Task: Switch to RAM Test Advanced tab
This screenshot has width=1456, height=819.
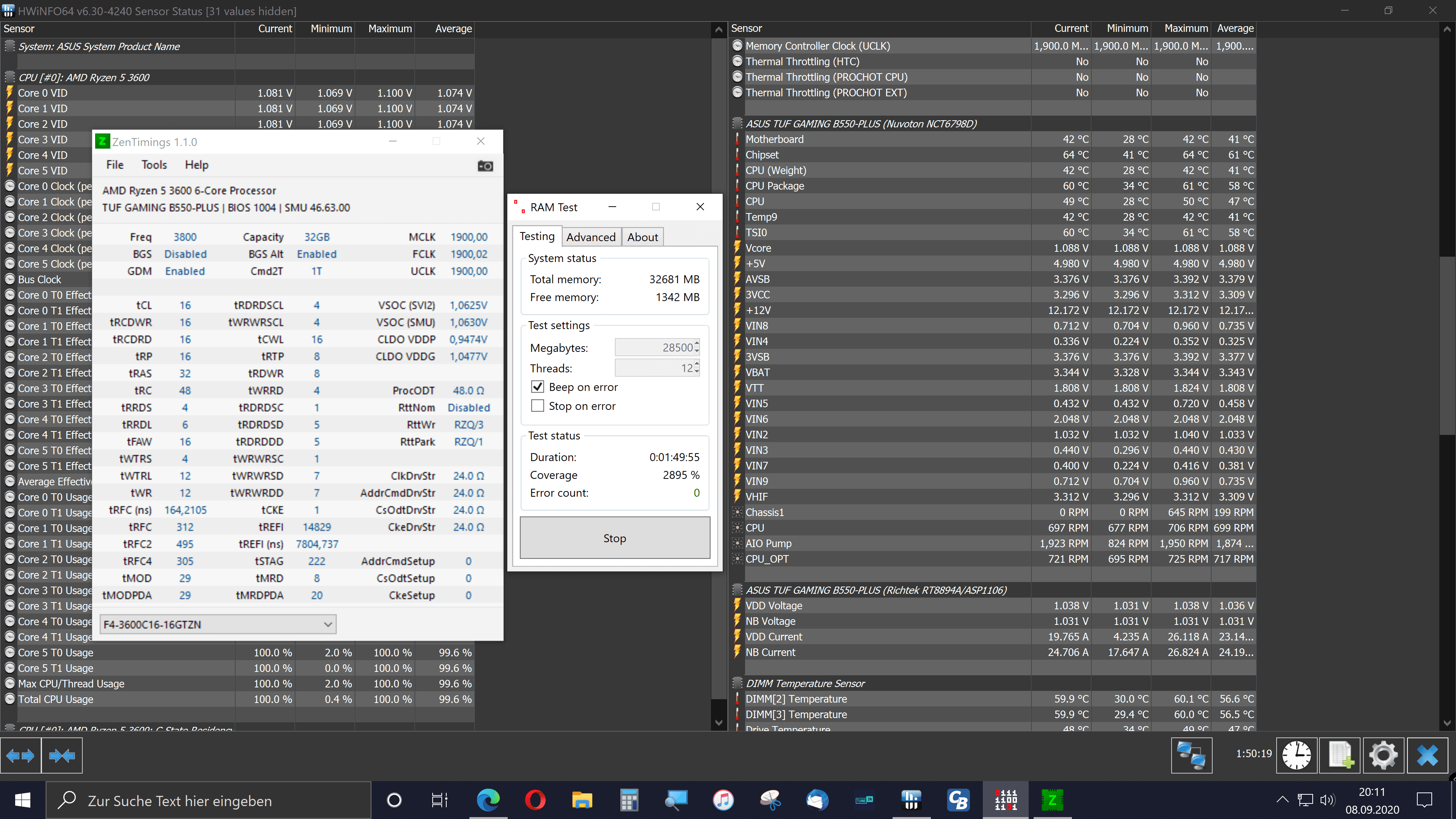Action: click(x=591, y=237)
